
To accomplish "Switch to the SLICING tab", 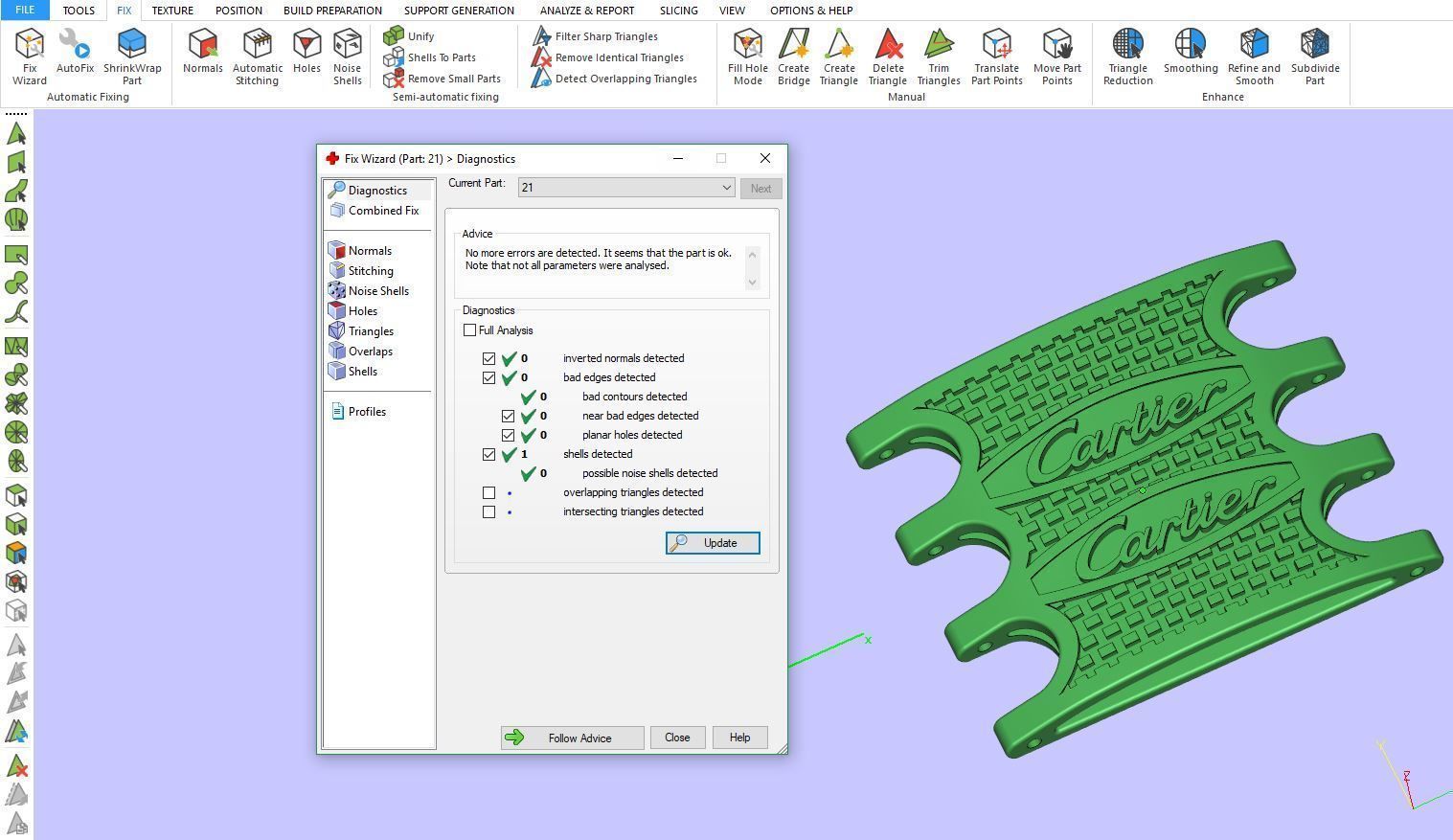I will 678,11.
